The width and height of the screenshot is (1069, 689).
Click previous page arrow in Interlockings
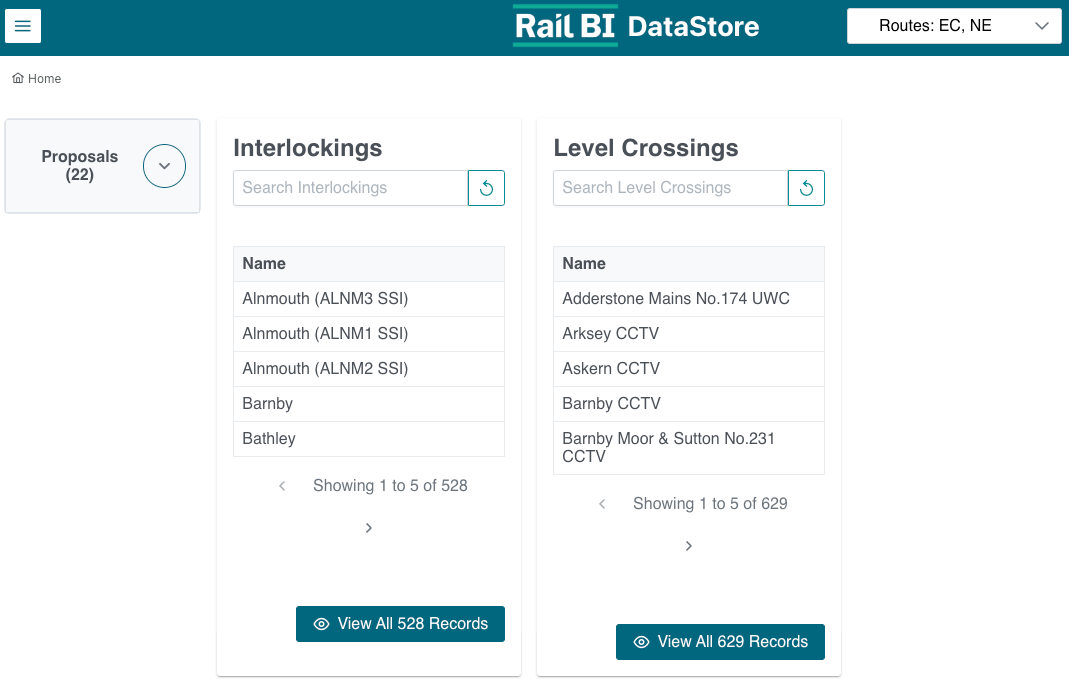tap(282, 486)
